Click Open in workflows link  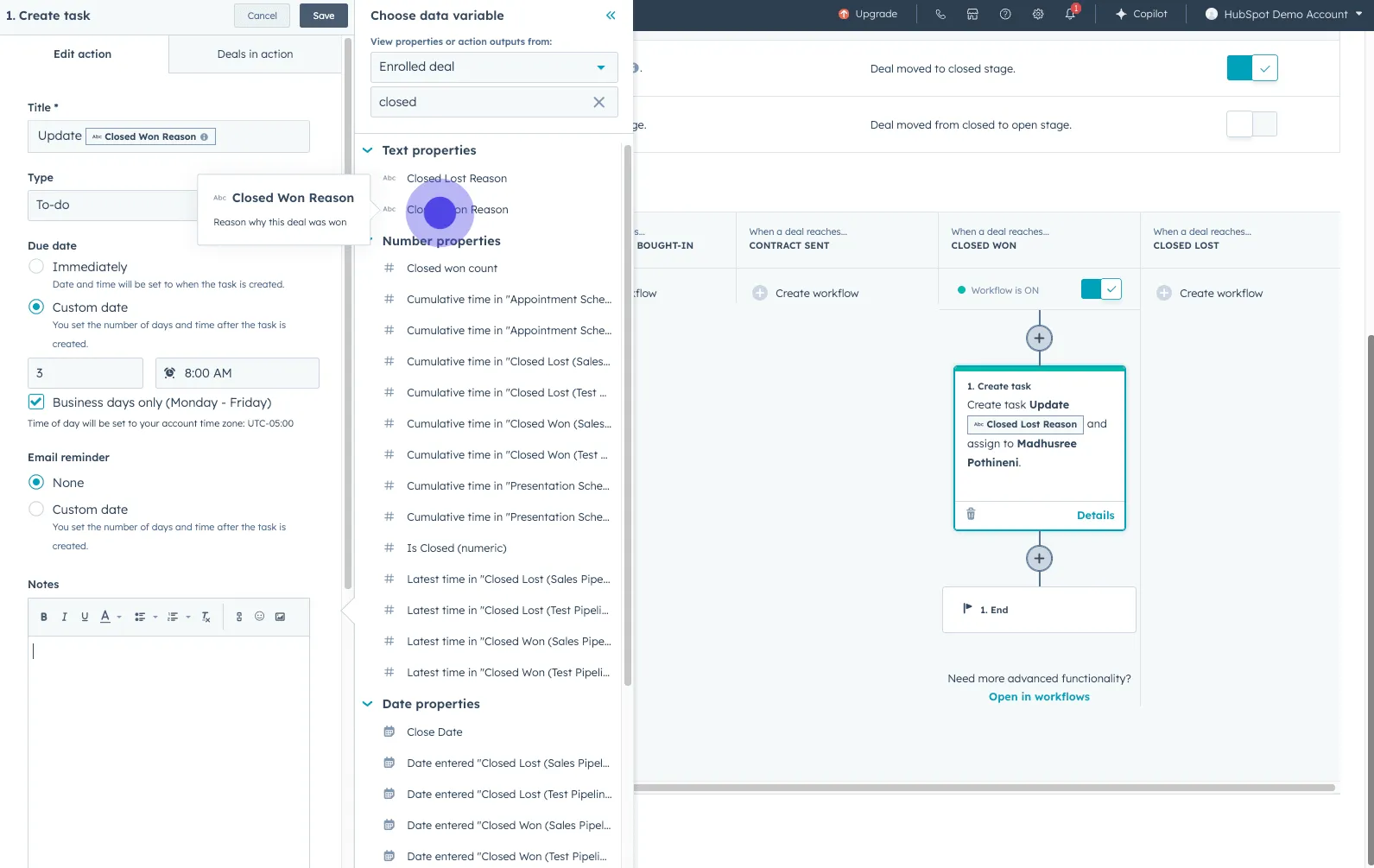pos(1039,697)
